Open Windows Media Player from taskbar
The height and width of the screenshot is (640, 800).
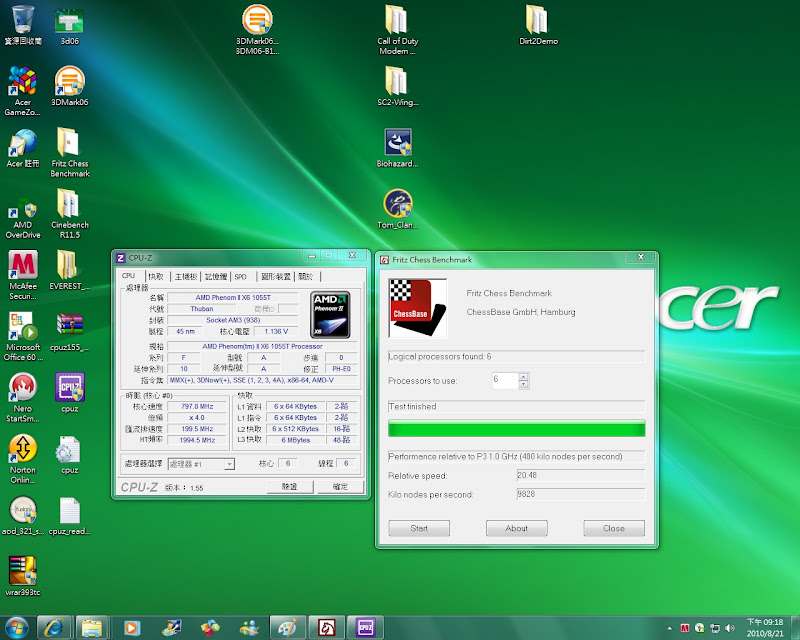[x=131, y=628]
